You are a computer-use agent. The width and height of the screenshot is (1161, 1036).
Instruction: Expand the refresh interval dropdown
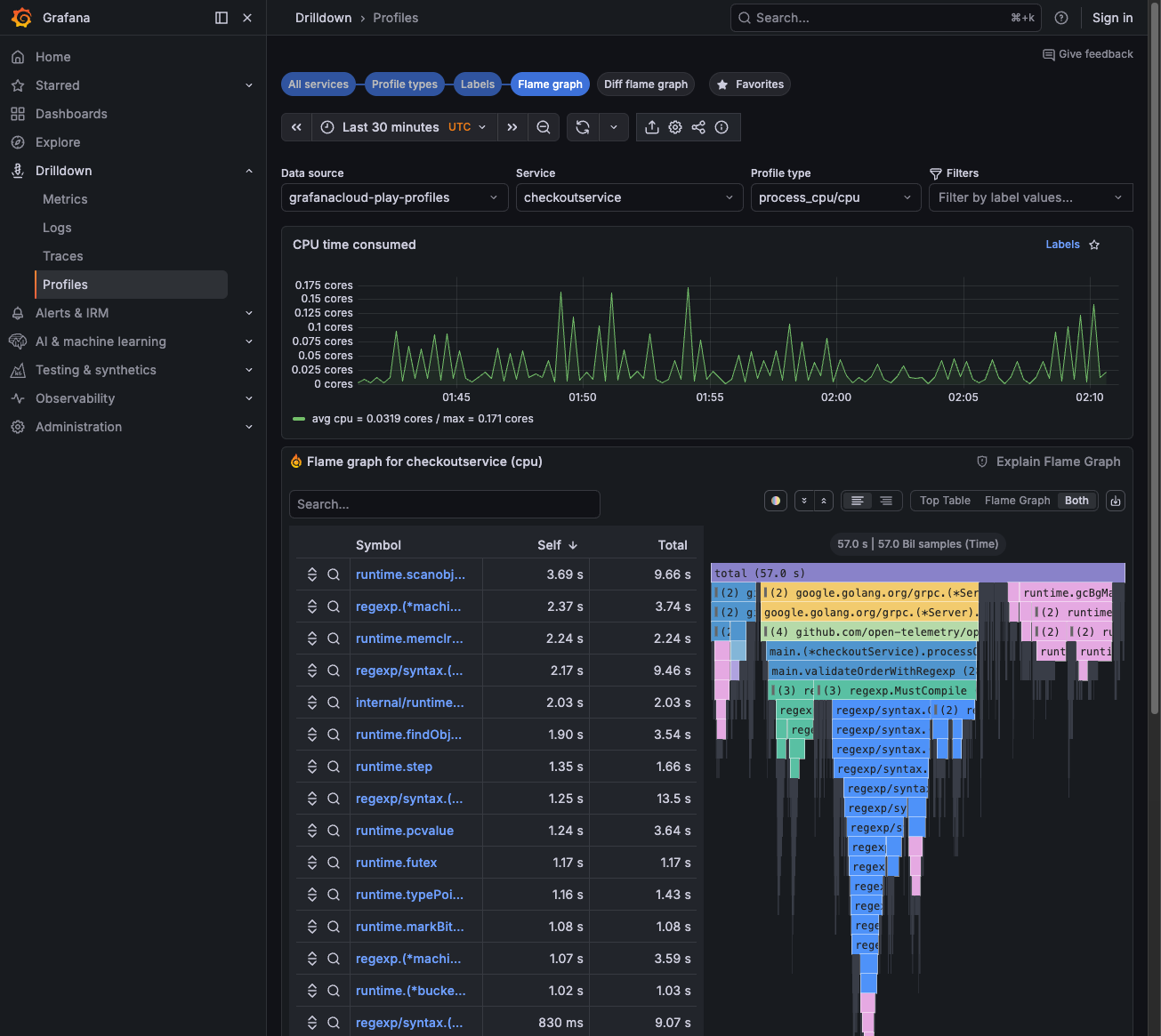coord(614,127)
